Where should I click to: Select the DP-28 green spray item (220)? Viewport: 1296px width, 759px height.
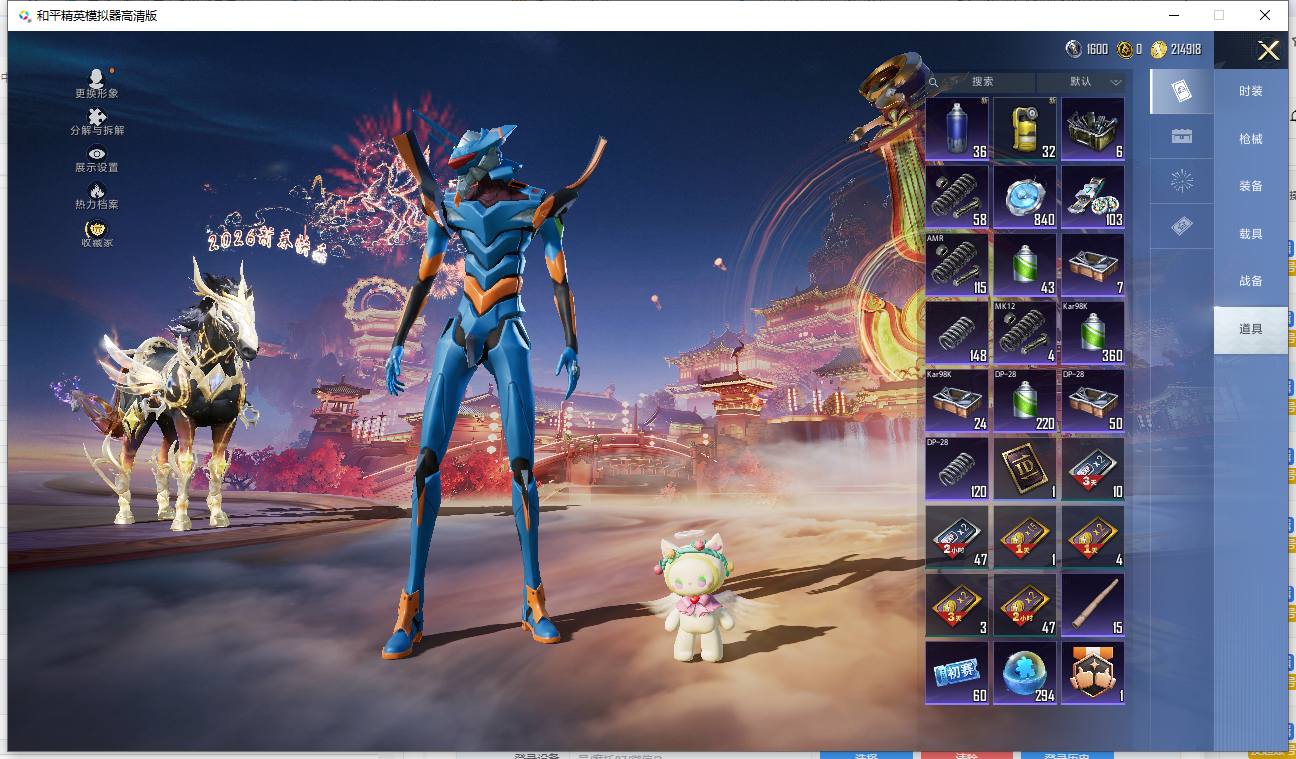1025,401
